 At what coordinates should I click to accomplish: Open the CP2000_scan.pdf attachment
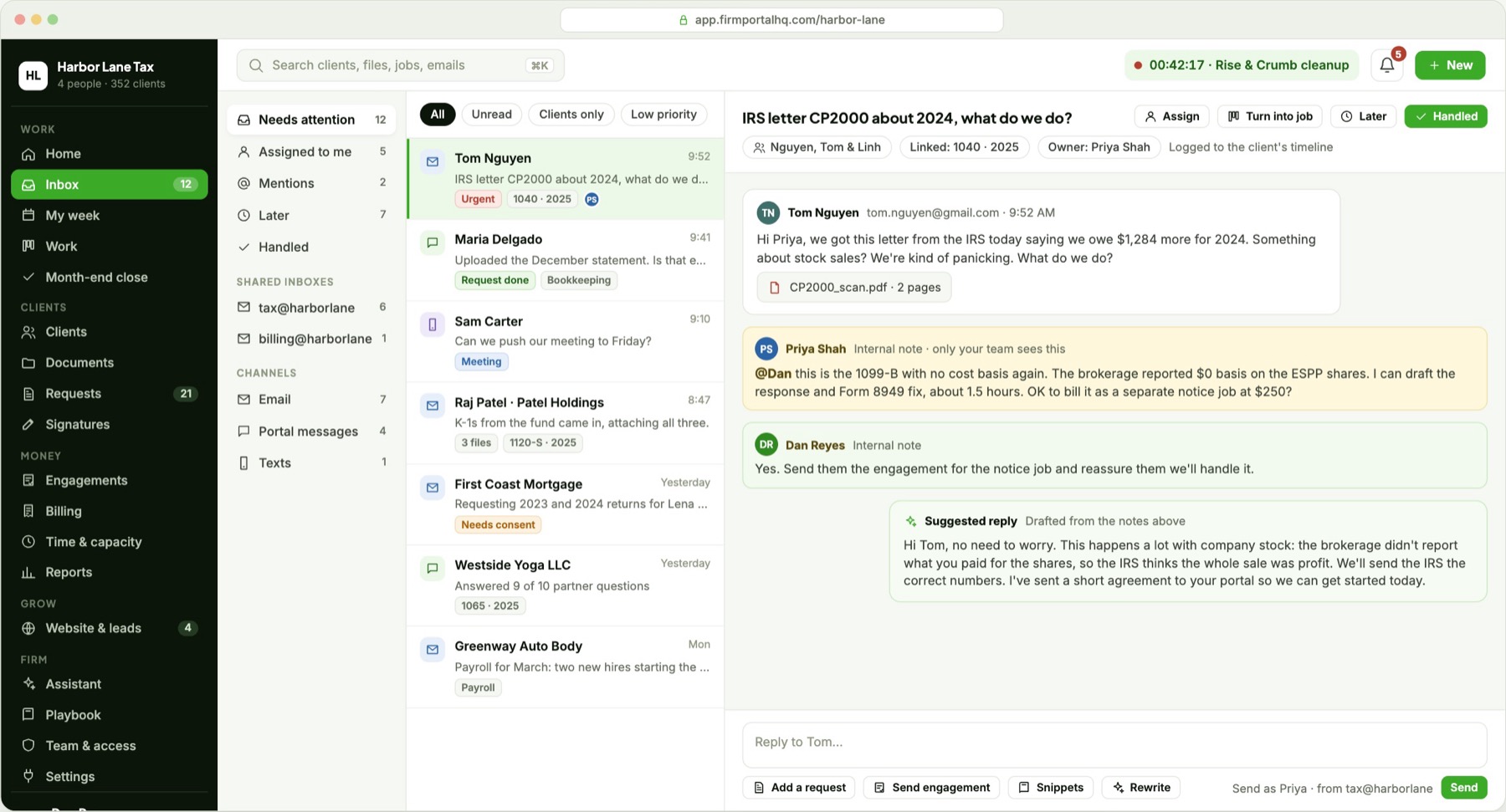tap(853, 287)
